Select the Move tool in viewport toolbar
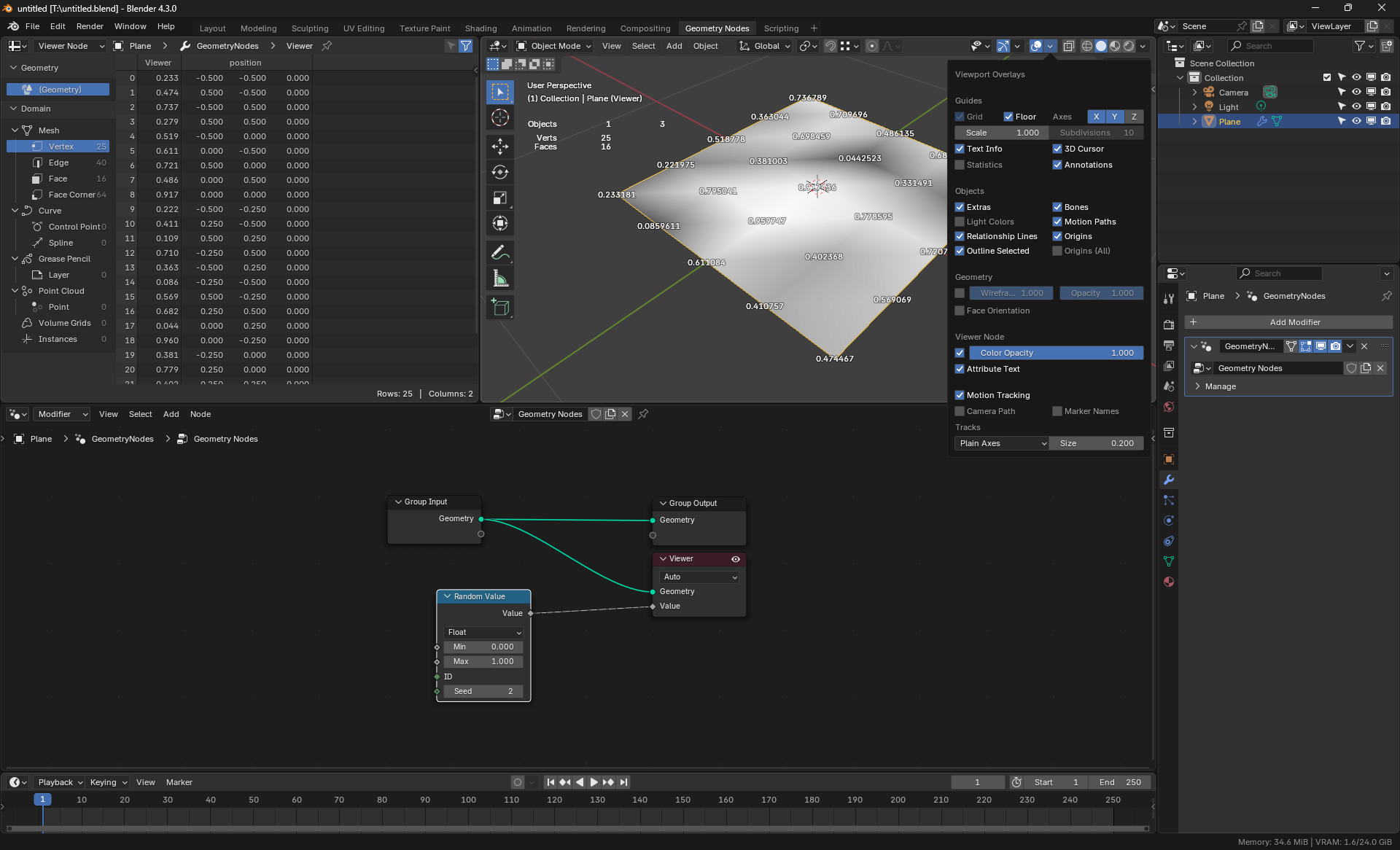This screenshot has height=850, width=1400. [x=500, y=147]
